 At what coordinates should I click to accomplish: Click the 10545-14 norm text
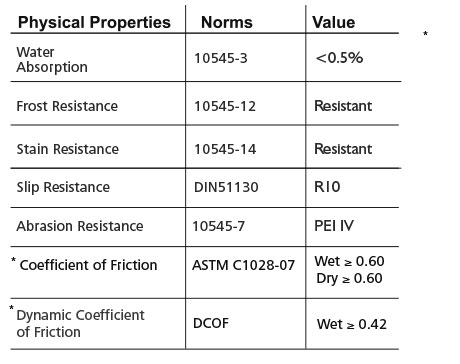[225, 149]
